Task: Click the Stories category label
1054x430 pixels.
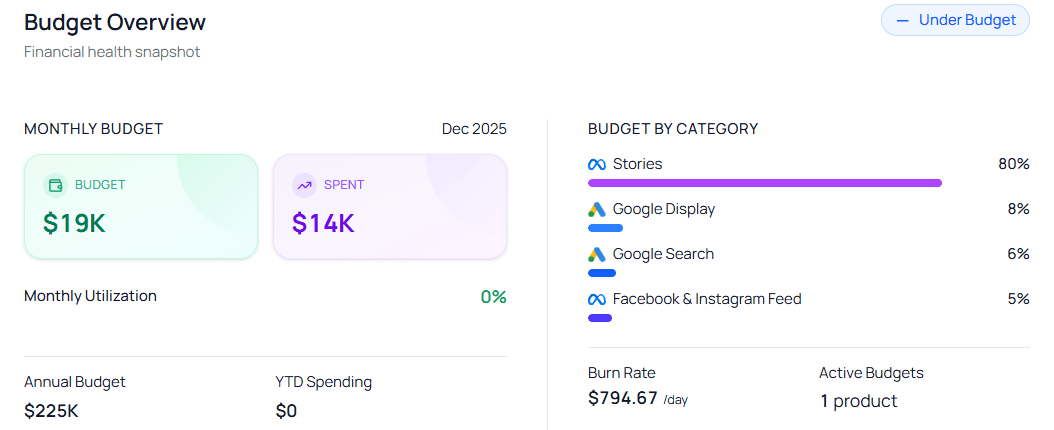Action: [x=637, y=164]
